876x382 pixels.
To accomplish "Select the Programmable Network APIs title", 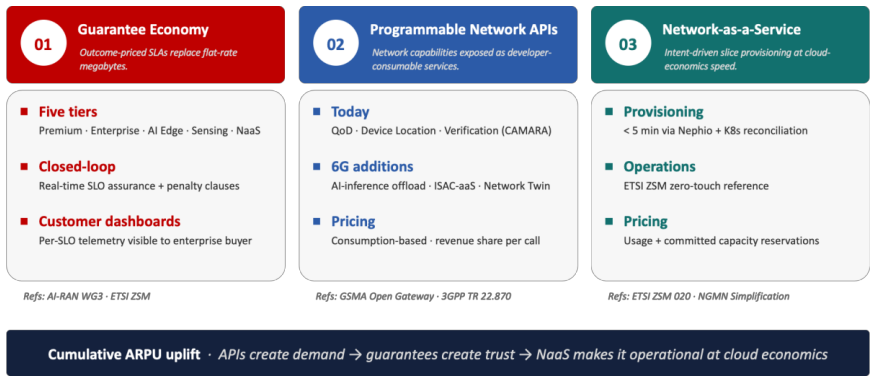I will (x=463, y=30).
